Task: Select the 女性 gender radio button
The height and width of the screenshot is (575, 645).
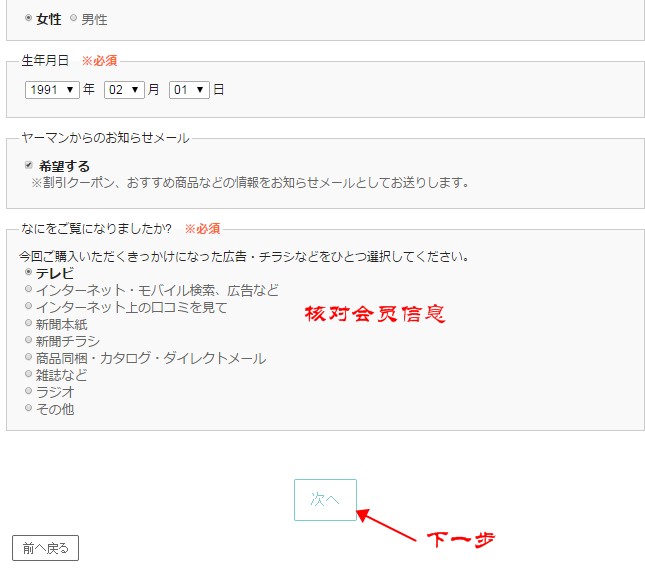Action: (28, 18)
